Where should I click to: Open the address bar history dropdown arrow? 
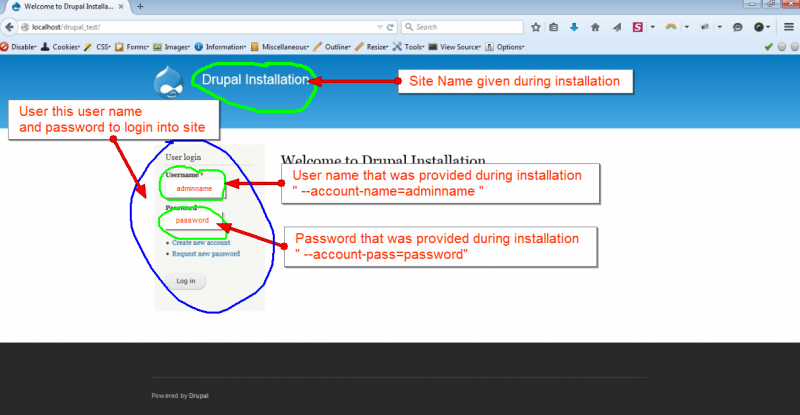(380, 27)
